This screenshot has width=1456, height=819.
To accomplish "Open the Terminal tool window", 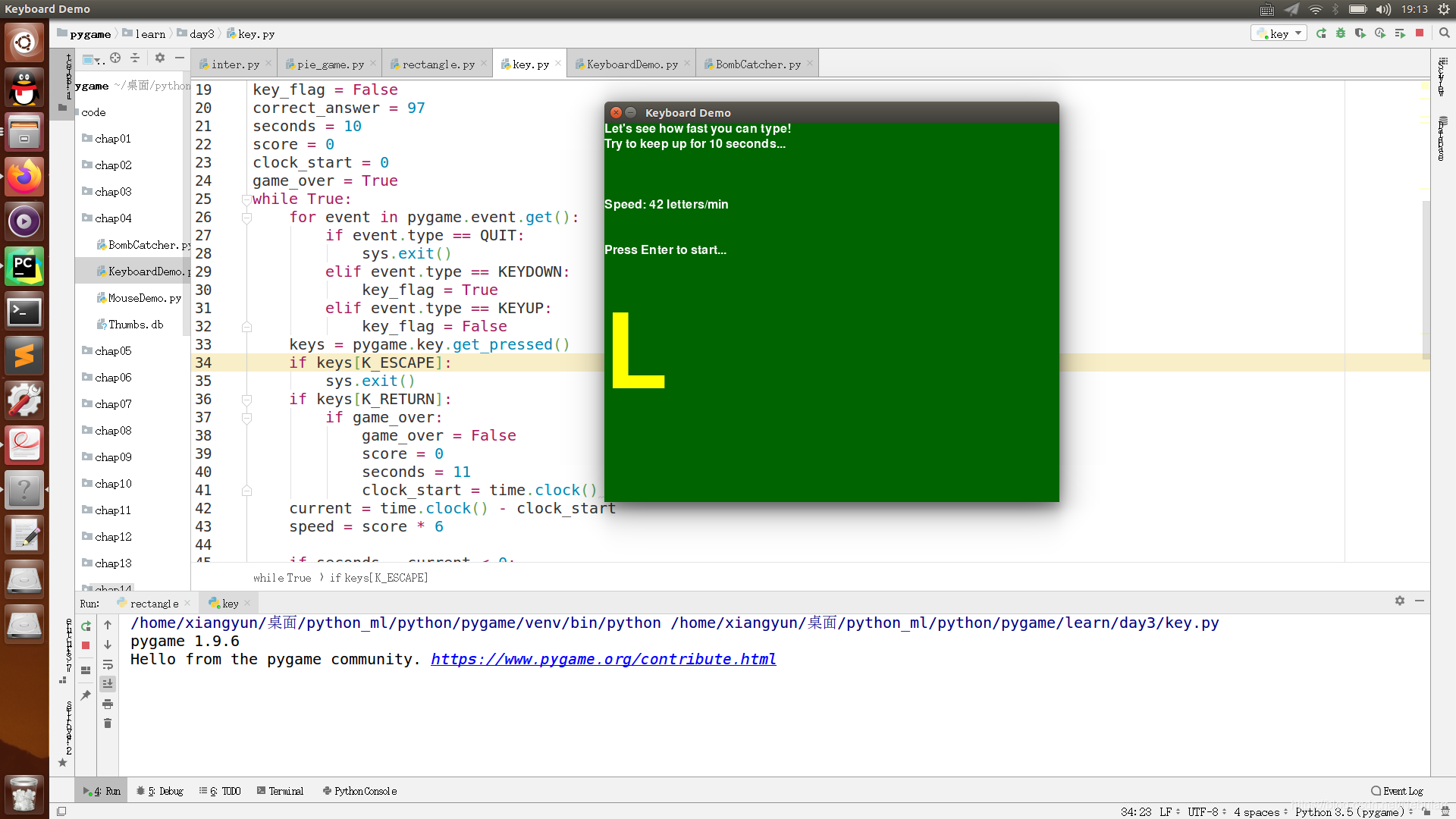I will 280,791.
